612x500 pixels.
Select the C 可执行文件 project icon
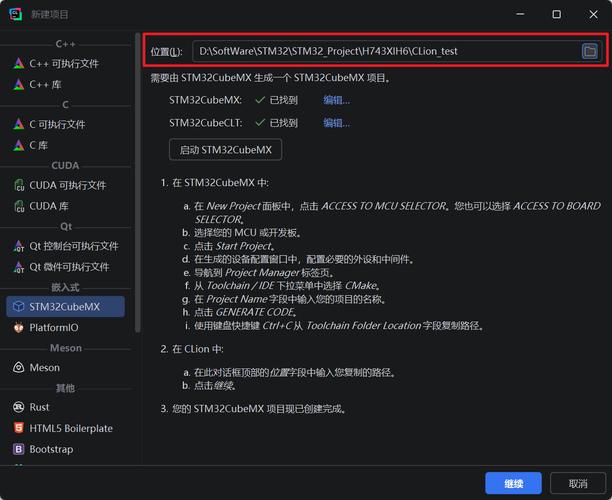click(x=18, y=124)
